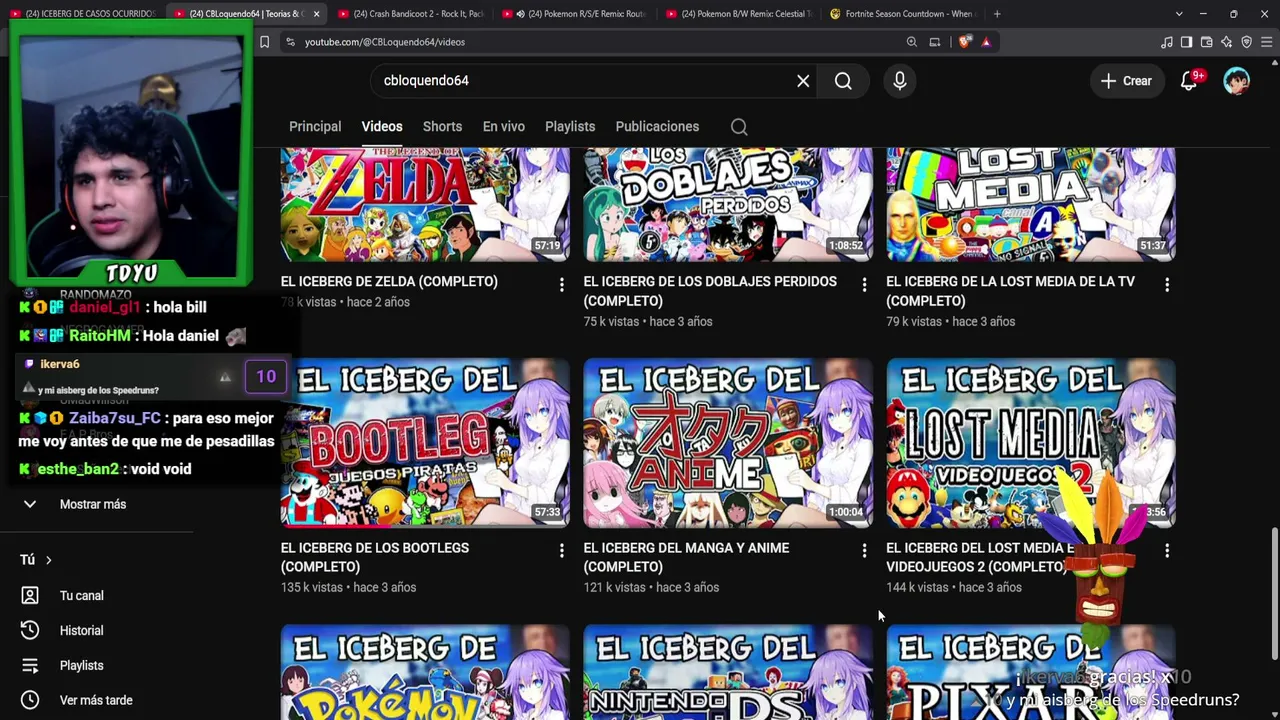Open the site settings icon beside the URL
Screen dimensions: 1280x720
point(290,42)
